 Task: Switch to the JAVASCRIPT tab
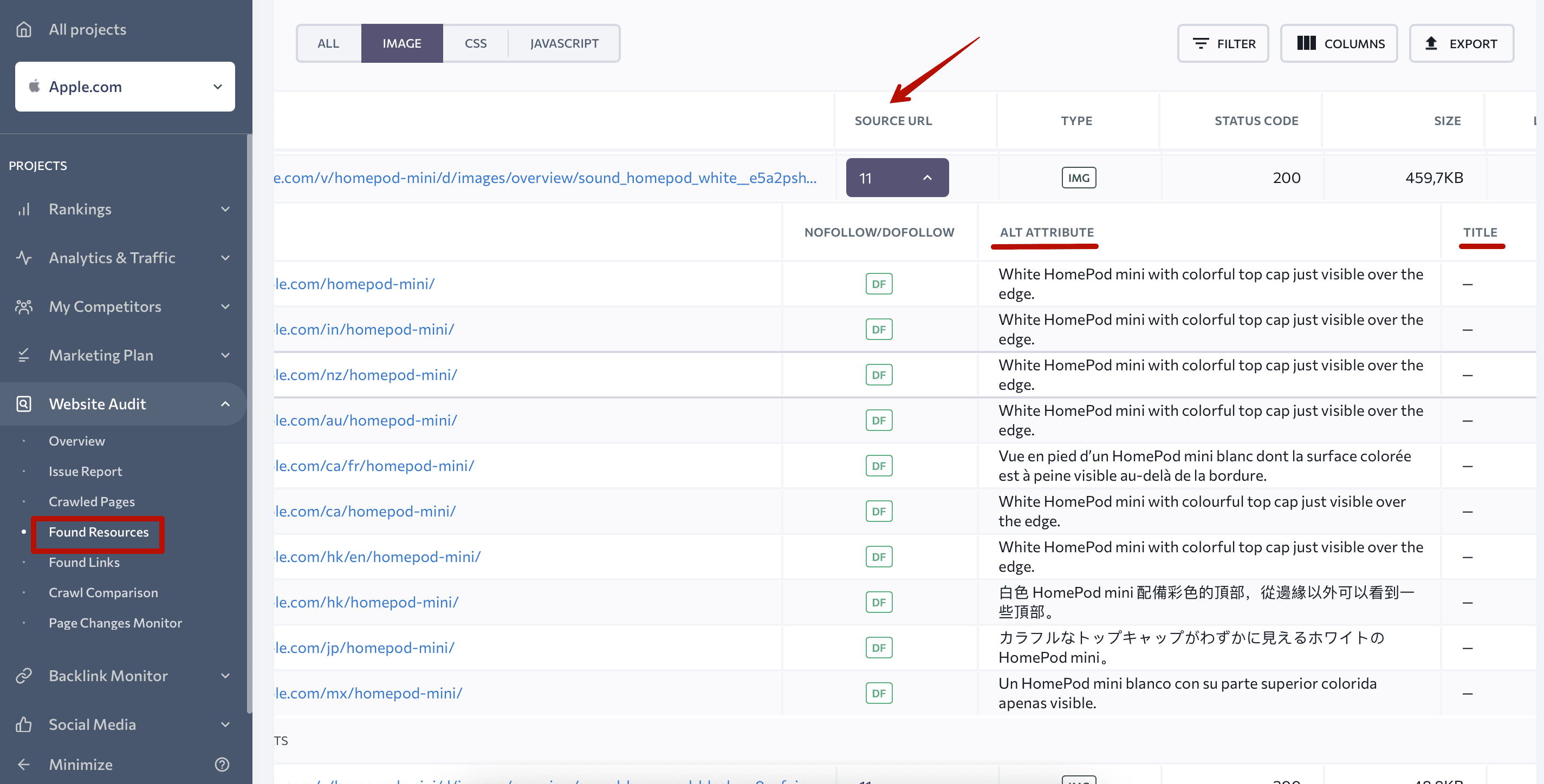coord(564,43)
